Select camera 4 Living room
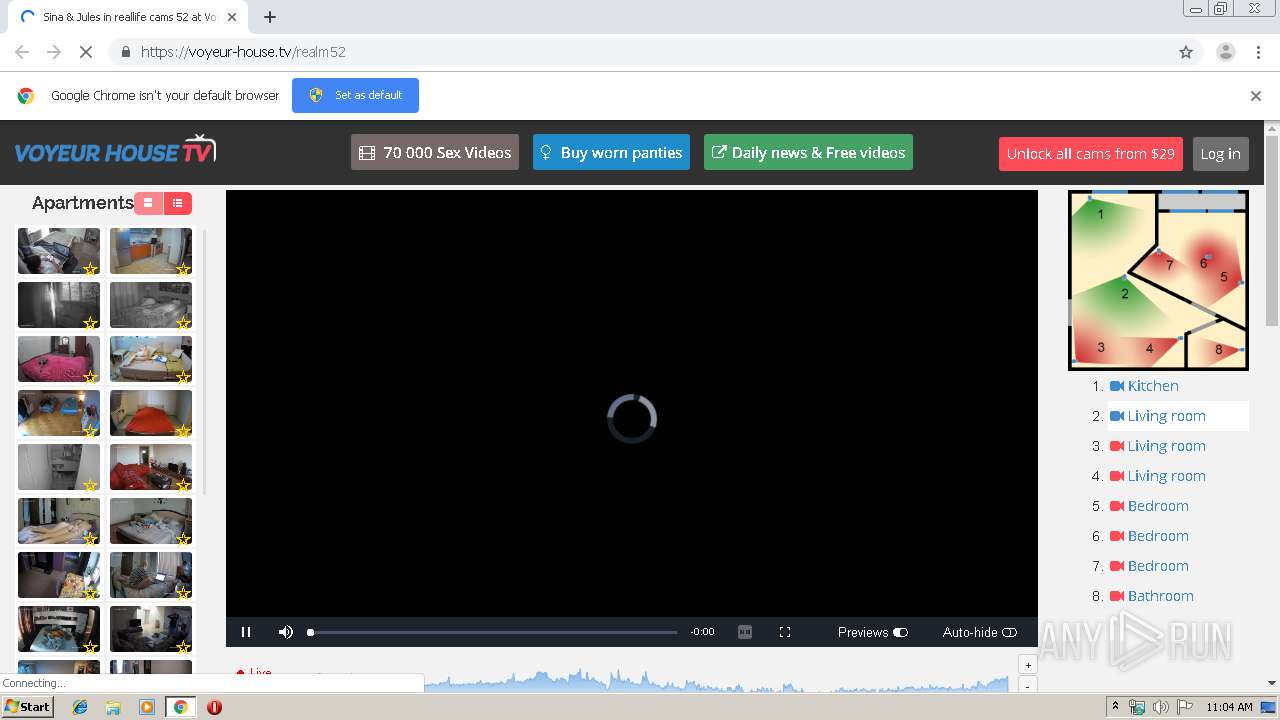Screen dimensions: 1280x720 1166,476
